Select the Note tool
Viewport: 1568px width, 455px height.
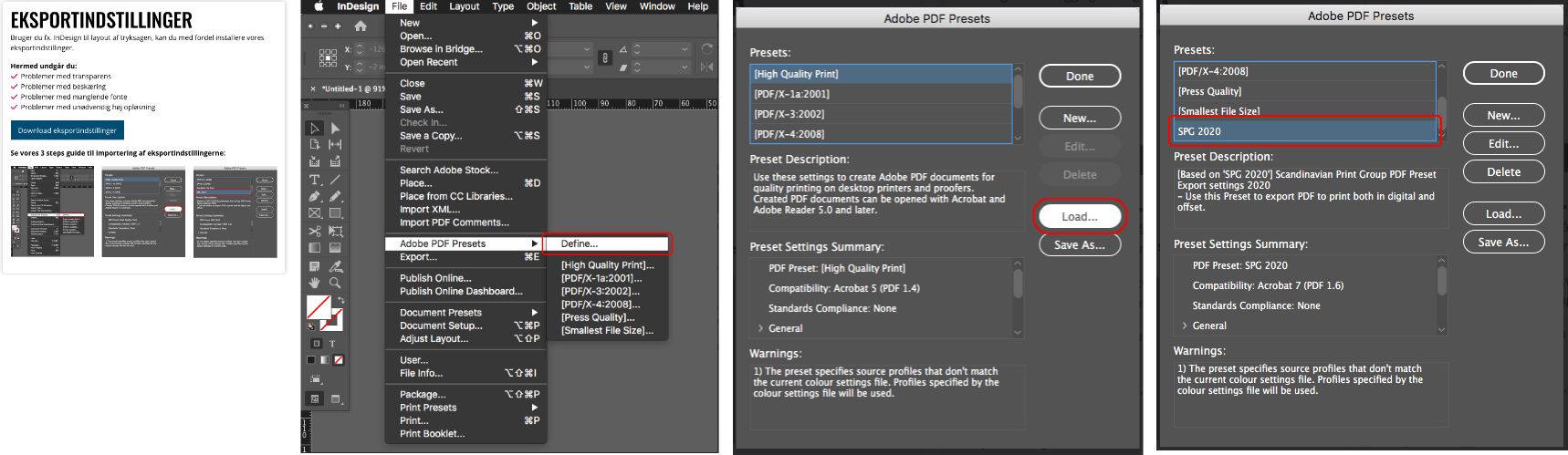click(x=315, y=266)
